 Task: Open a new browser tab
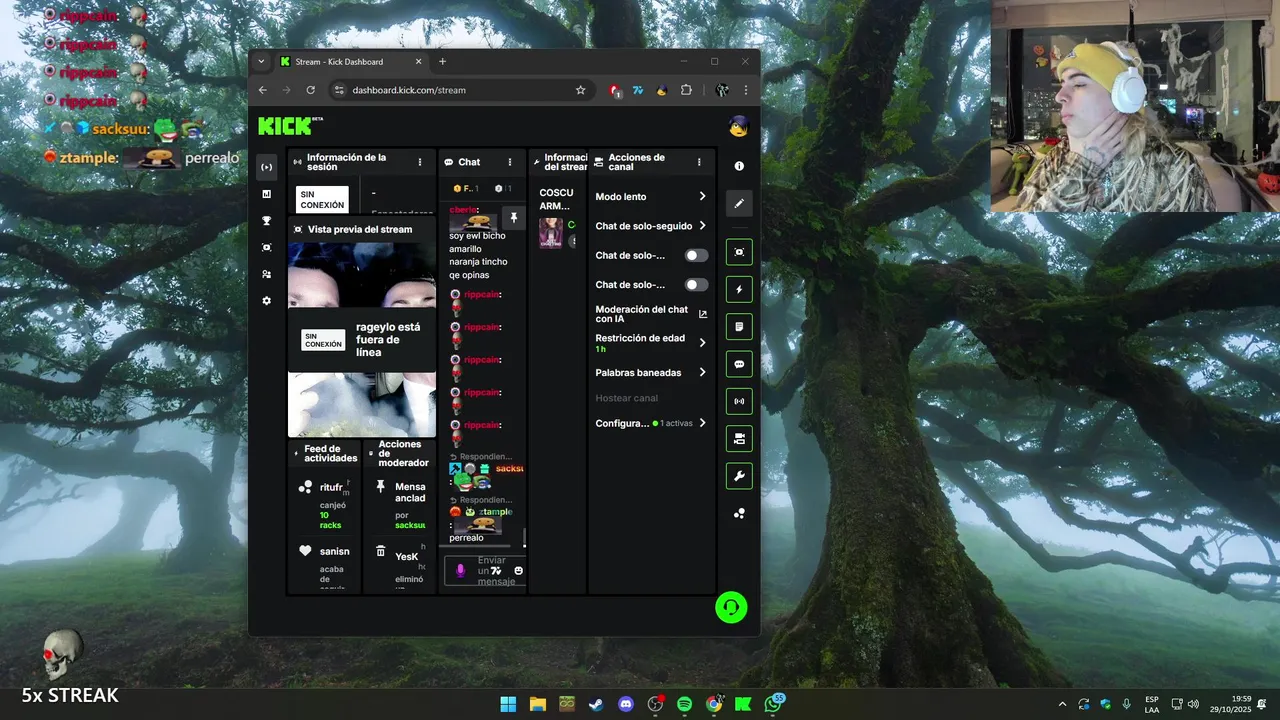(x=442, y=61)
